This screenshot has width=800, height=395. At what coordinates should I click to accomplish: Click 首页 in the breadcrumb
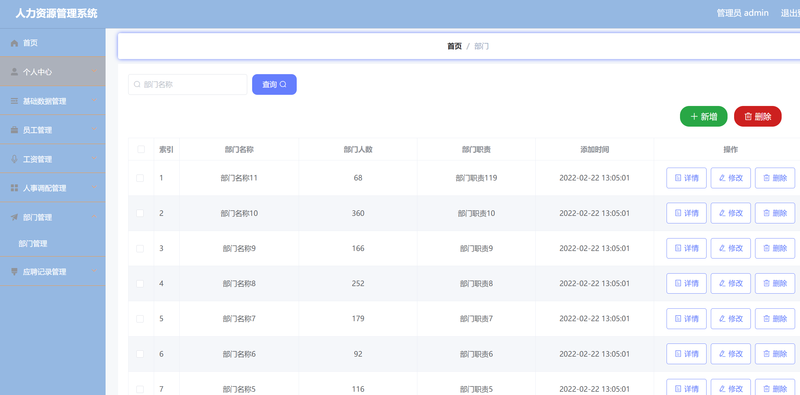pos(455,46)
